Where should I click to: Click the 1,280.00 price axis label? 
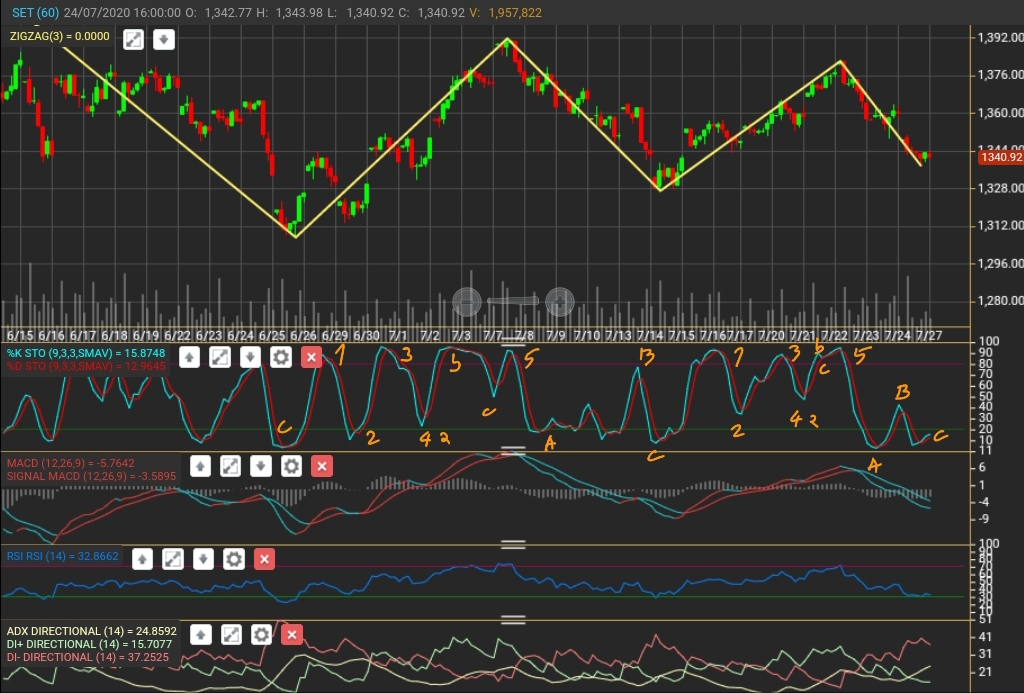[1000, 301]
